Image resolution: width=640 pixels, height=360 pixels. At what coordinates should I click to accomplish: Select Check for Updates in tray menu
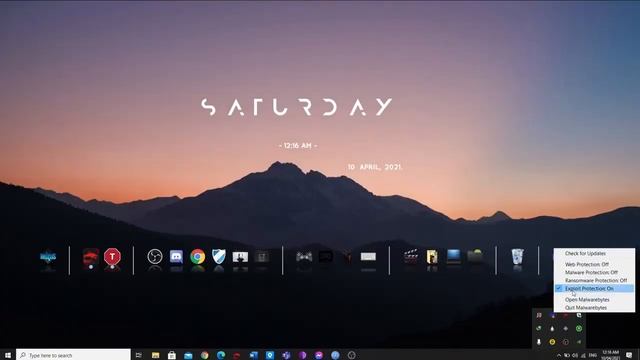click(594, 253)
